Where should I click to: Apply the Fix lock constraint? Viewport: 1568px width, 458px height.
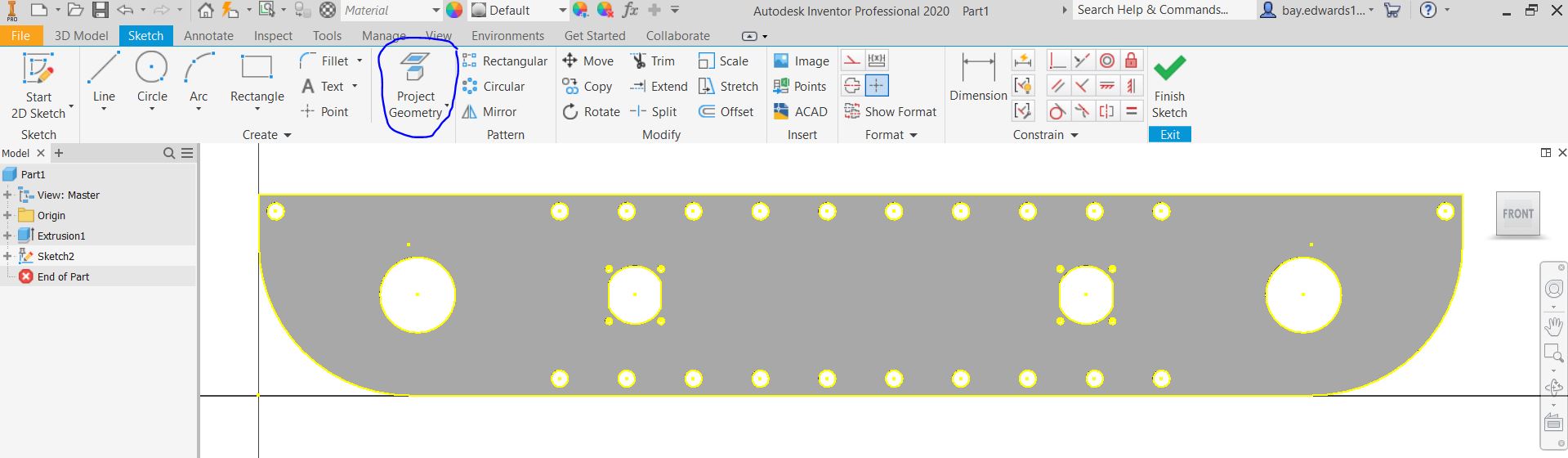pyautogui.click(x=1131, y=61)
